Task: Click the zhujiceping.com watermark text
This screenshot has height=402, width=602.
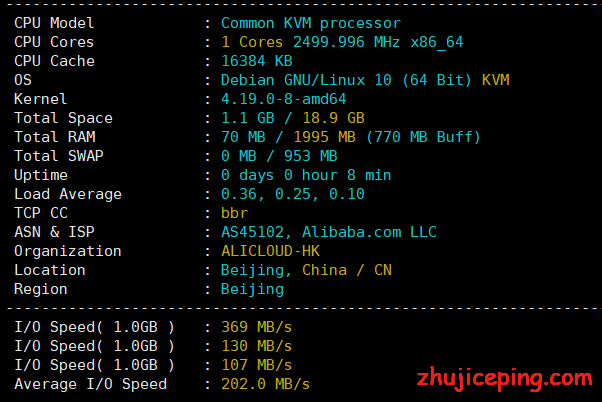Action: coord(504,379)
